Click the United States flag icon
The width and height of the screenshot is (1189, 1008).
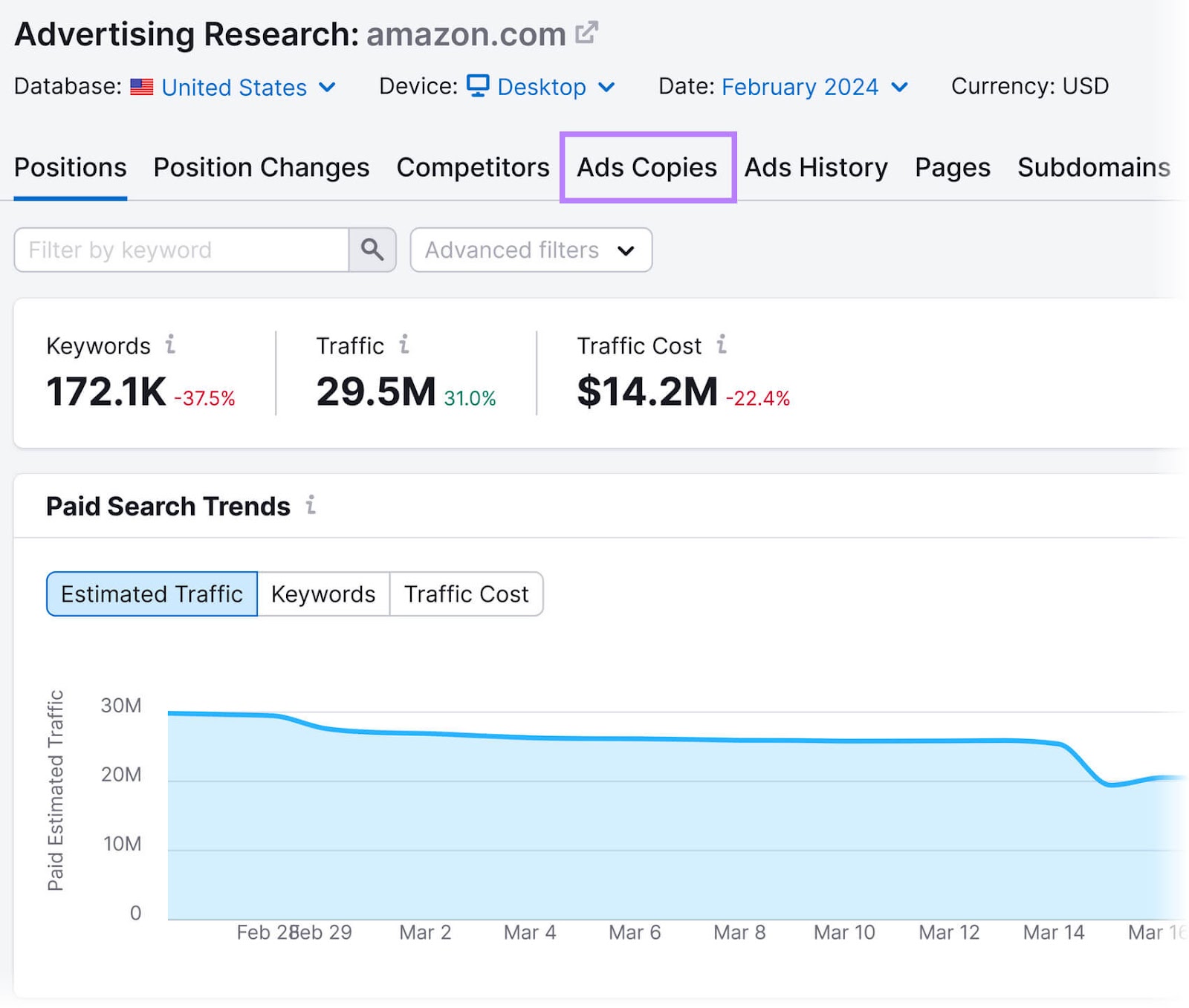pyautogui.click(x=142, y=87)
